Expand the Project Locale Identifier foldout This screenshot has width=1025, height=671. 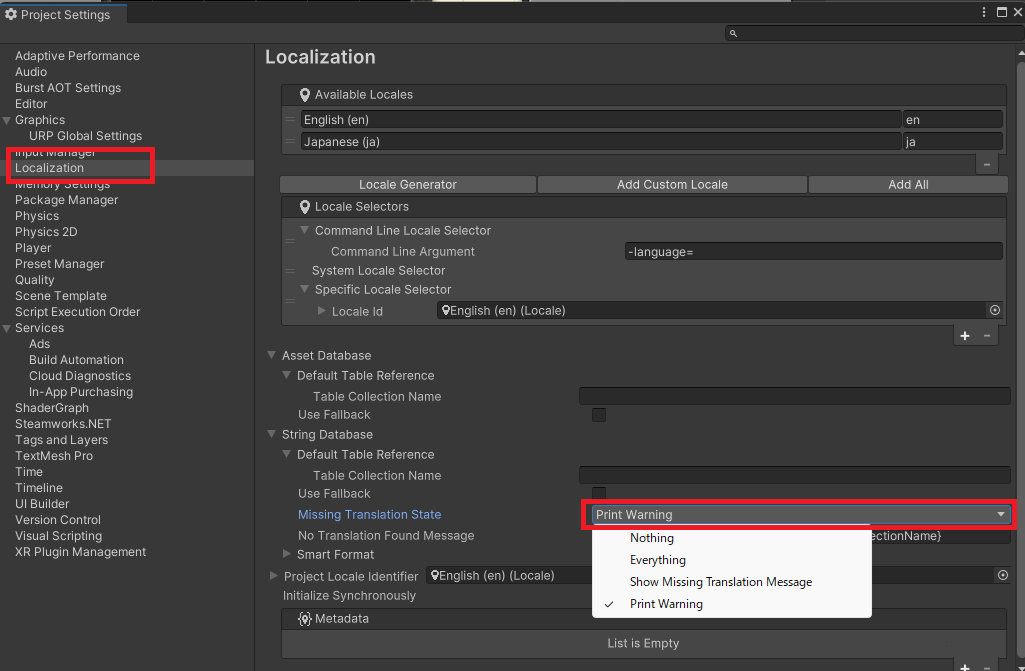[273, 576]
